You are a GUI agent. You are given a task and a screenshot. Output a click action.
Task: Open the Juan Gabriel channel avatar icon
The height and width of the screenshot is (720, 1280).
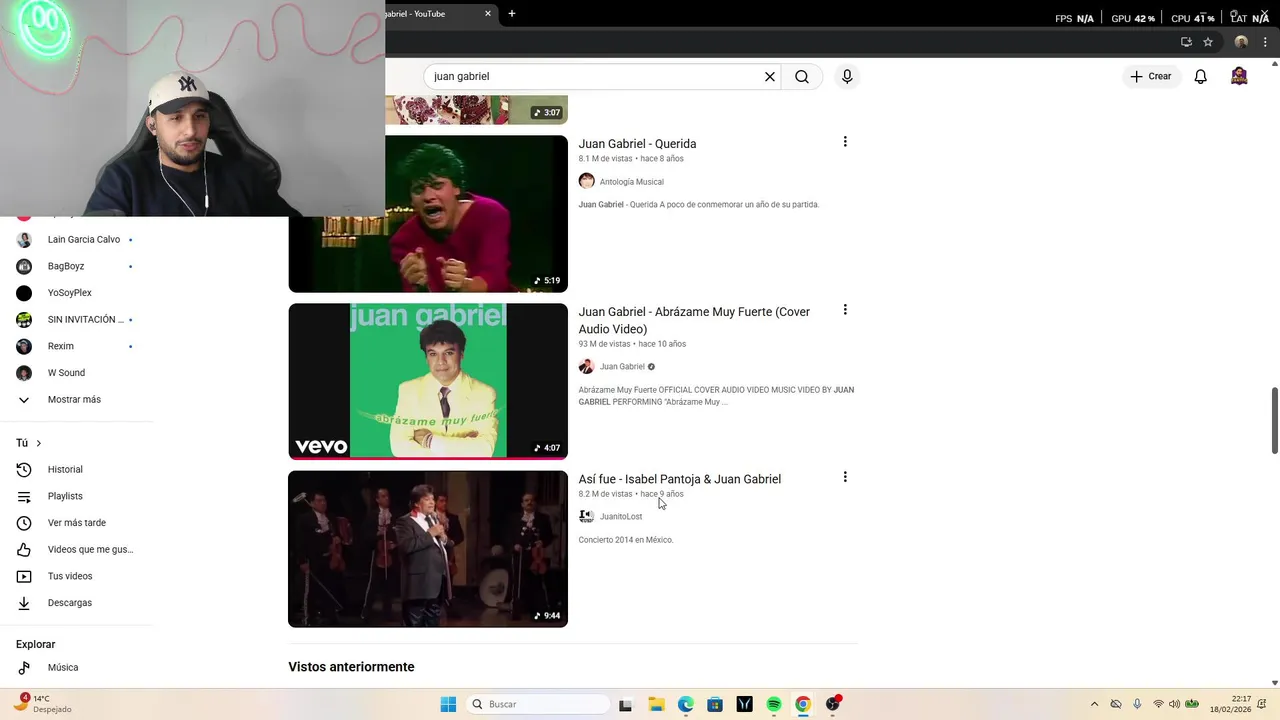[587, 366]
